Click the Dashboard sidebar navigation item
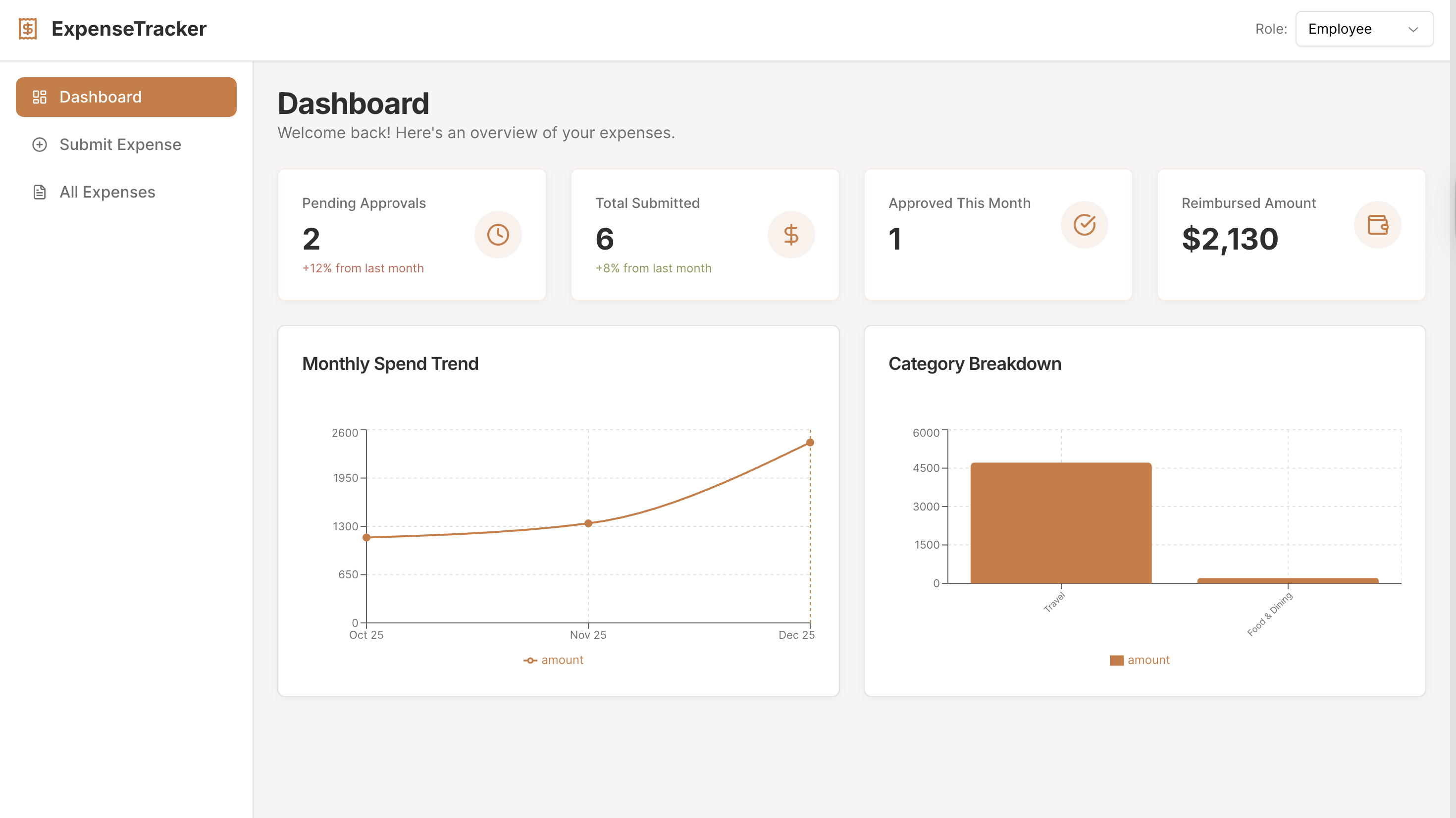The height and width of the screenshot is (818, 1456). tap(101, 97)
